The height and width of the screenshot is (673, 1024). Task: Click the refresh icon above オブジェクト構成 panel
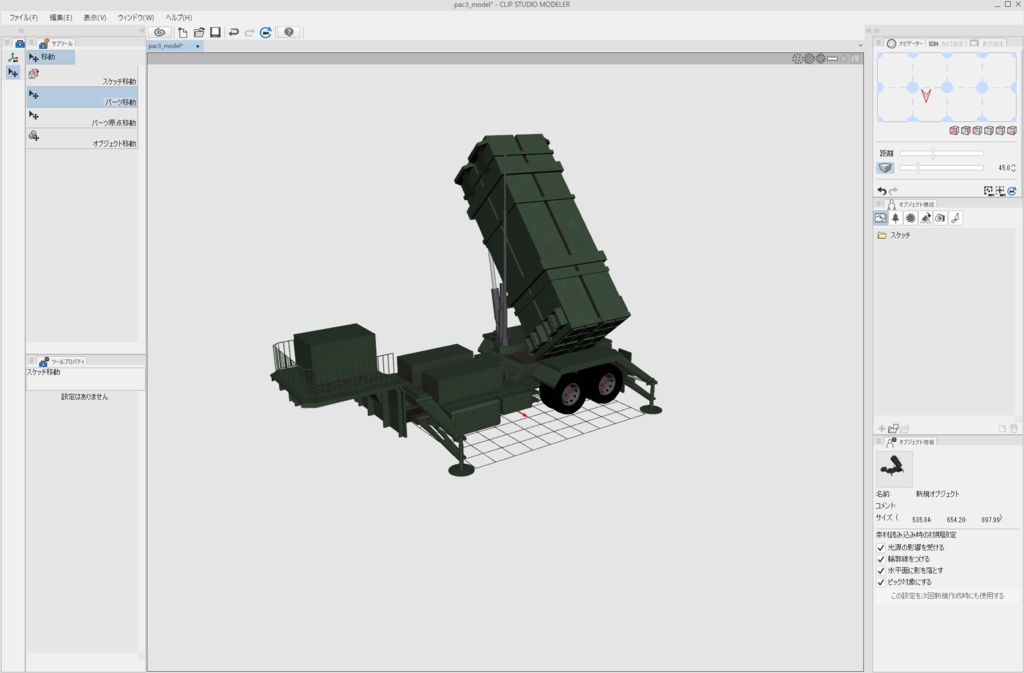[1013, 191]
